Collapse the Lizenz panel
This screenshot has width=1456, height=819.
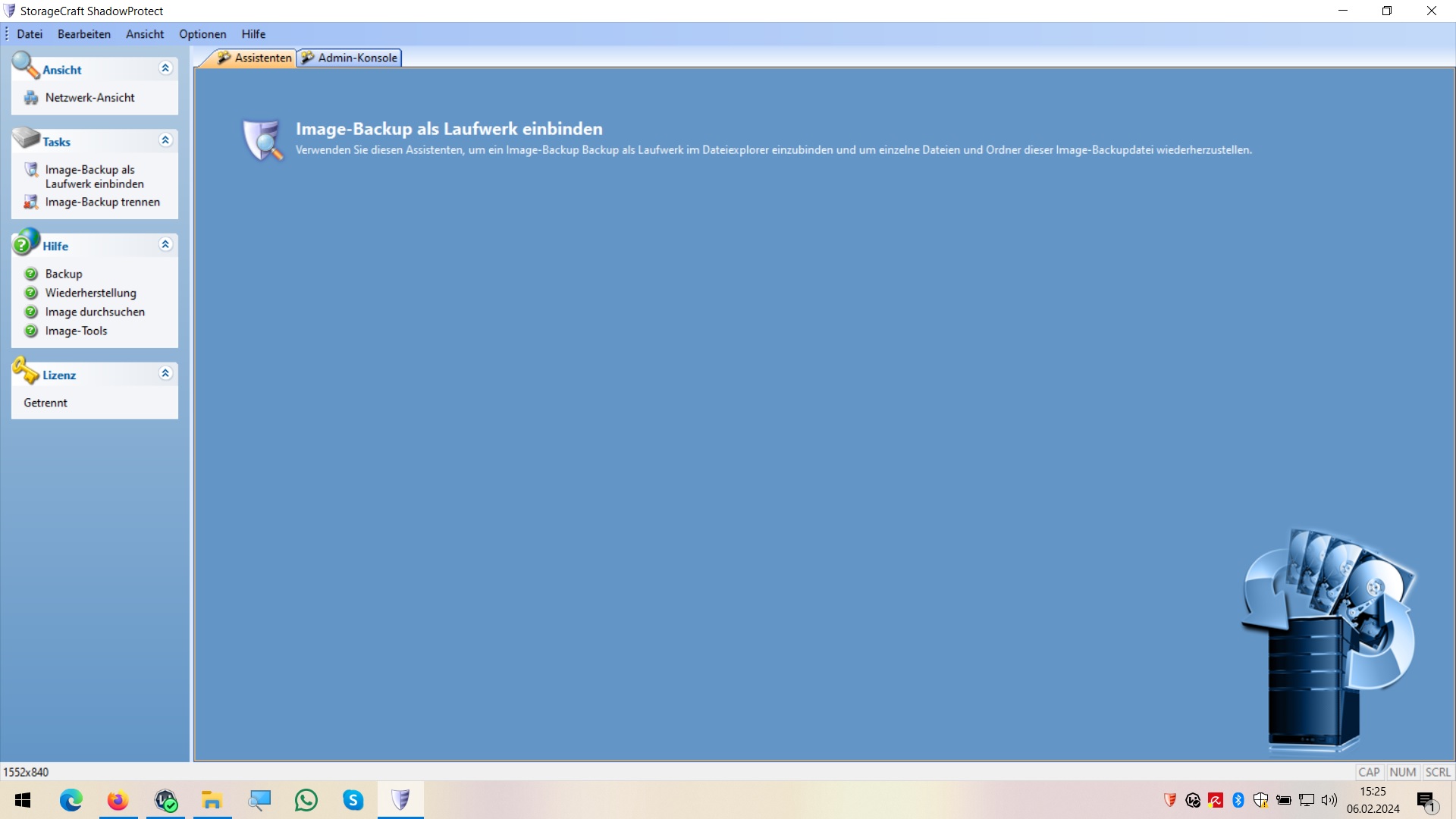click(x=165, y=373)
